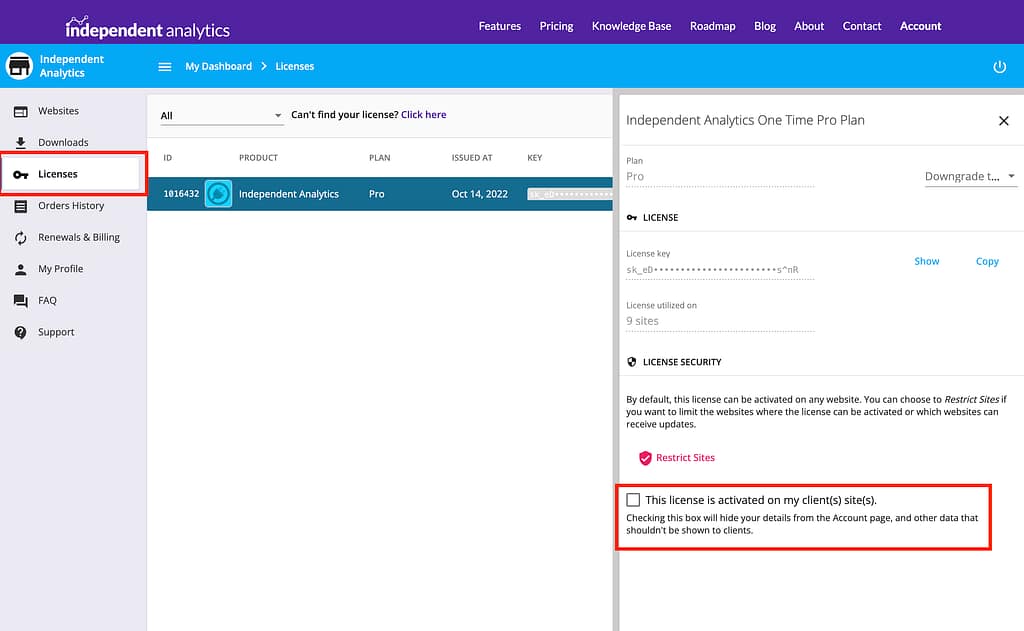Copy the license key
The width and height of the screenshot is (1024, 631).
pos(987,261)
